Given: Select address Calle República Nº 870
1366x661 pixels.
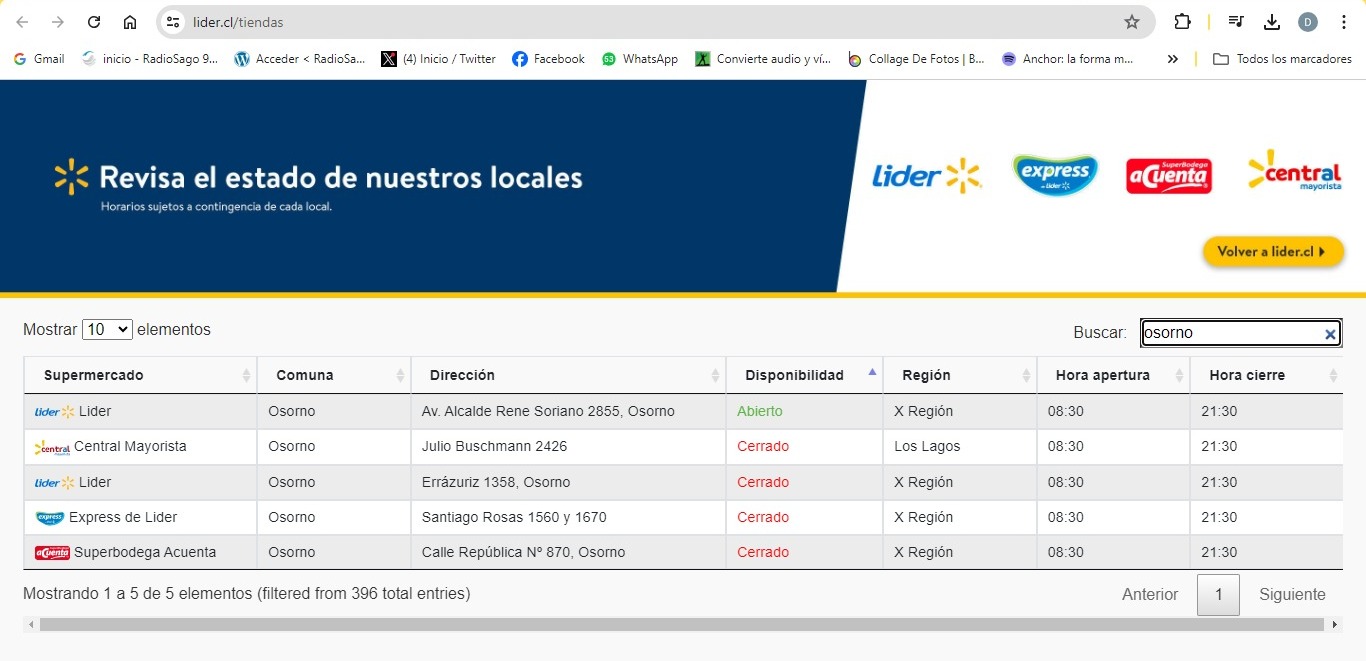Looking at the screenshot, I should point(523,552).
